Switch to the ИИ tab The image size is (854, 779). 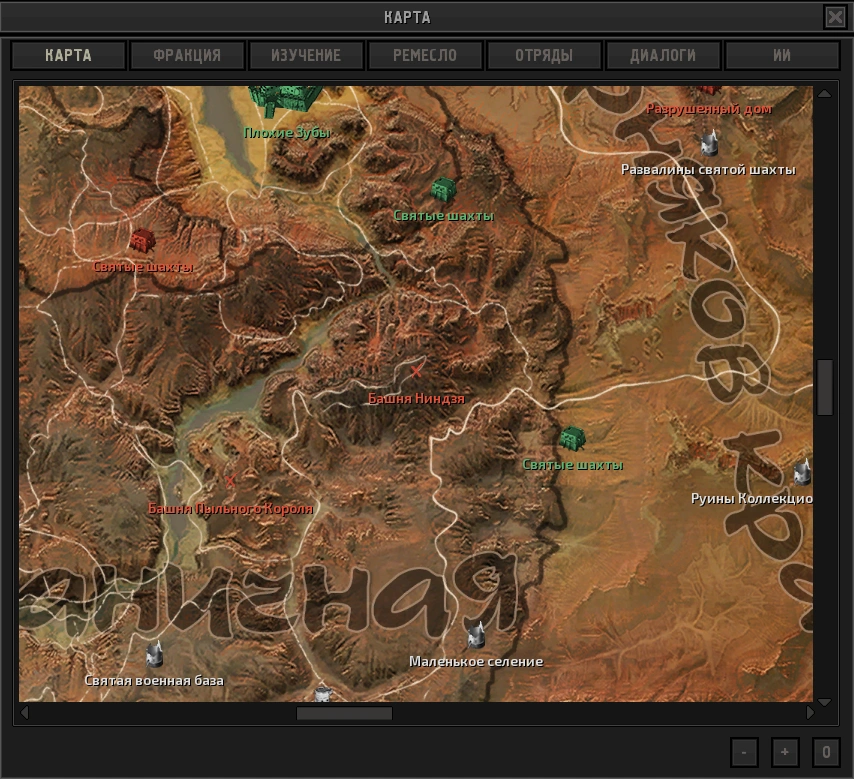pyautogui.click(x=782, y=56)
